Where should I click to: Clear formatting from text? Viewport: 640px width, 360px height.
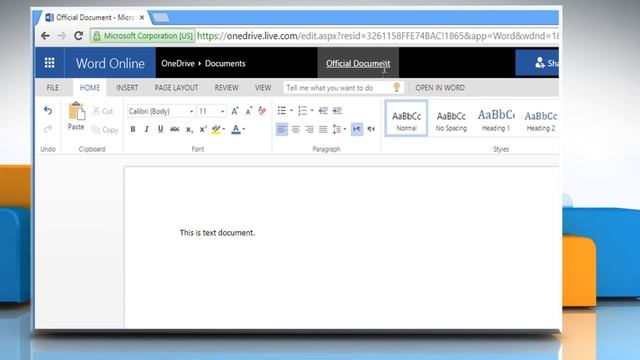point(262,111)
